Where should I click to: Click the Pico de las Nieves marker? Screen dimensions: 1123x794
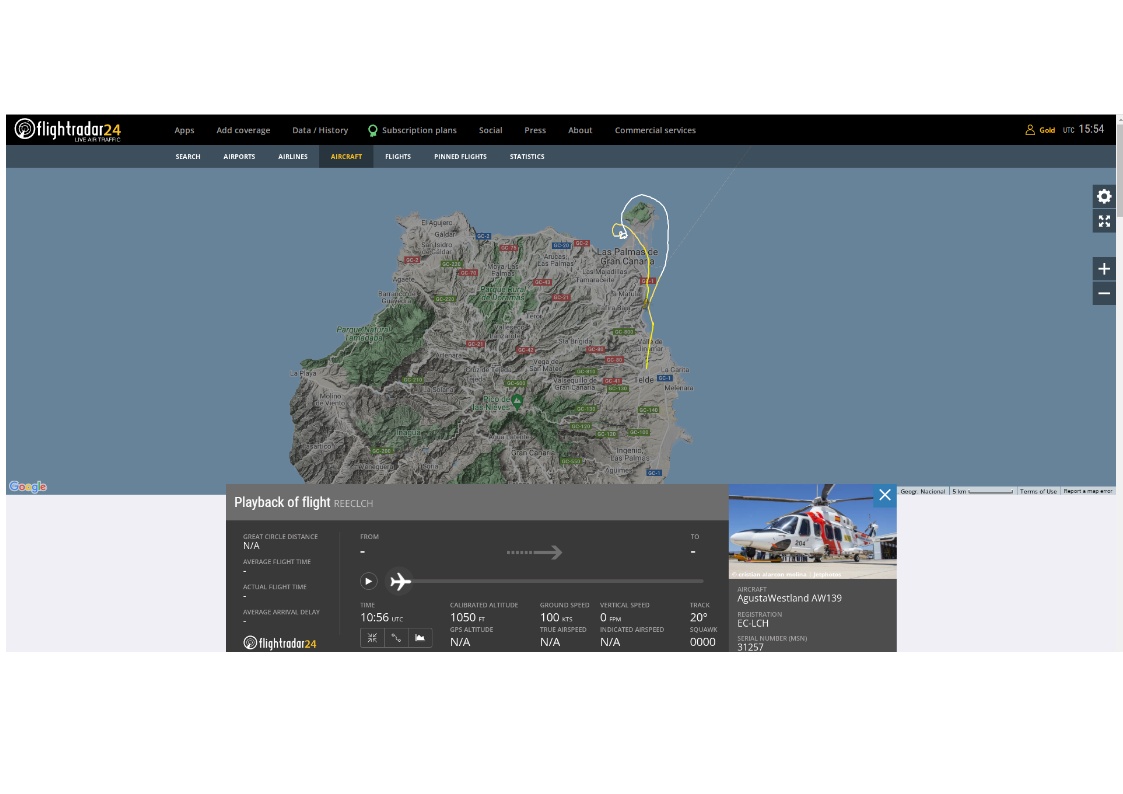click(x=516, y=402)
